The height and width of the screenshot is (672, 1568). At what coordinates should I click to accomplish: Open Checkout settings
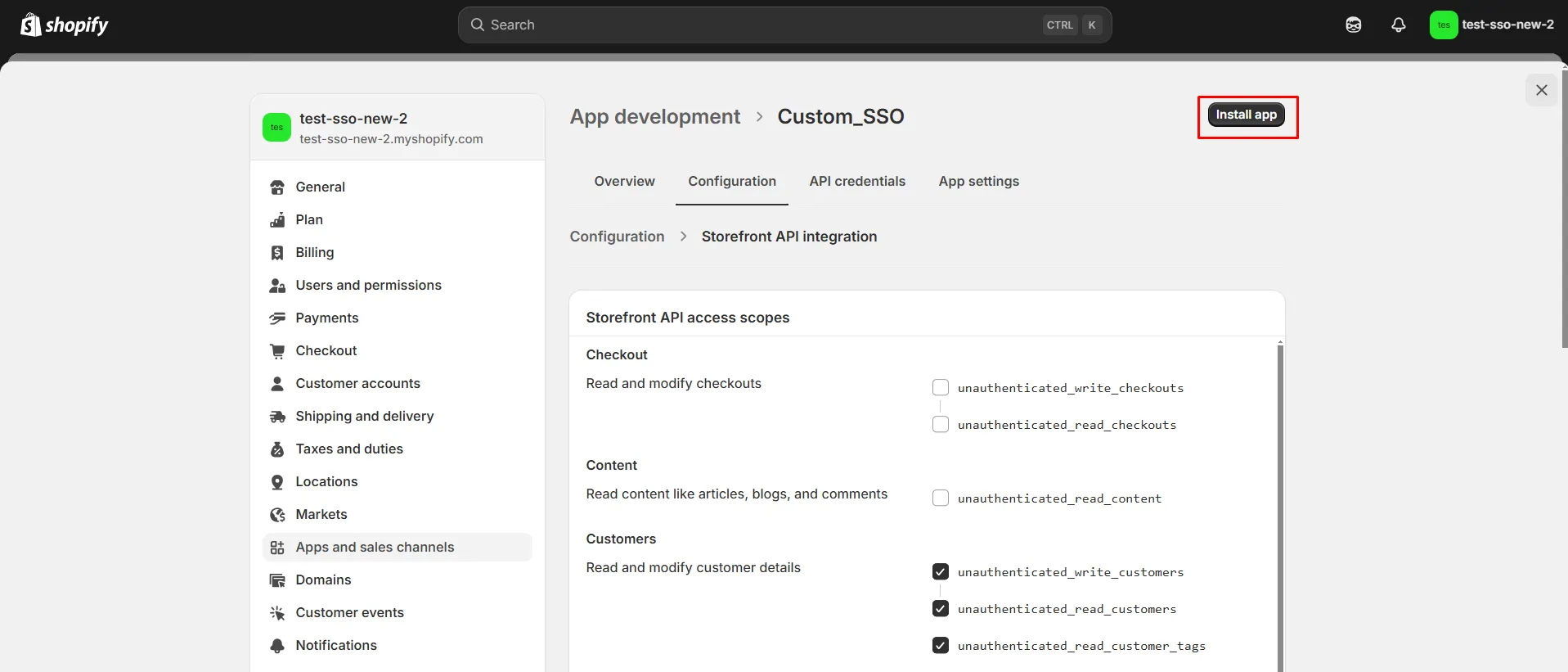[398, 350]
